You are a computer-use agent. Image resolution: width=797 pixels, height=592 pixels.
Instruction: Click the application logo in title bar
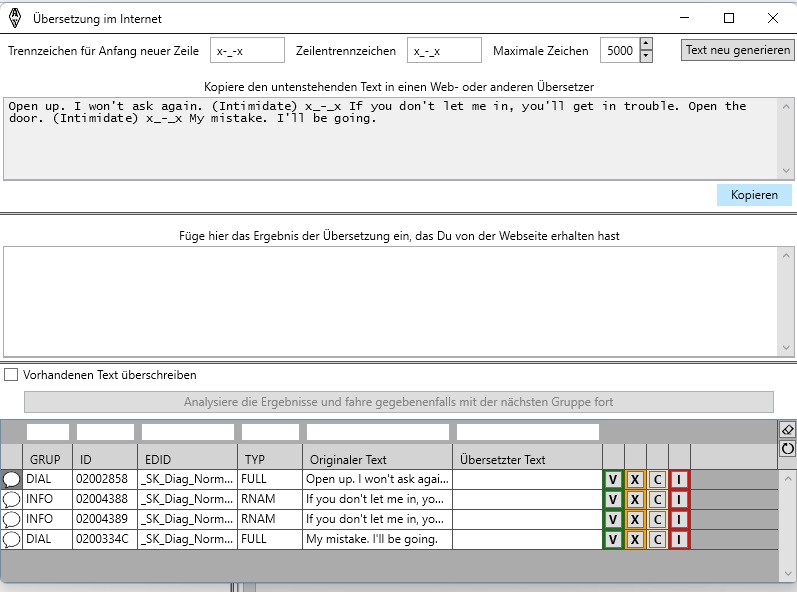coord(14,18)
